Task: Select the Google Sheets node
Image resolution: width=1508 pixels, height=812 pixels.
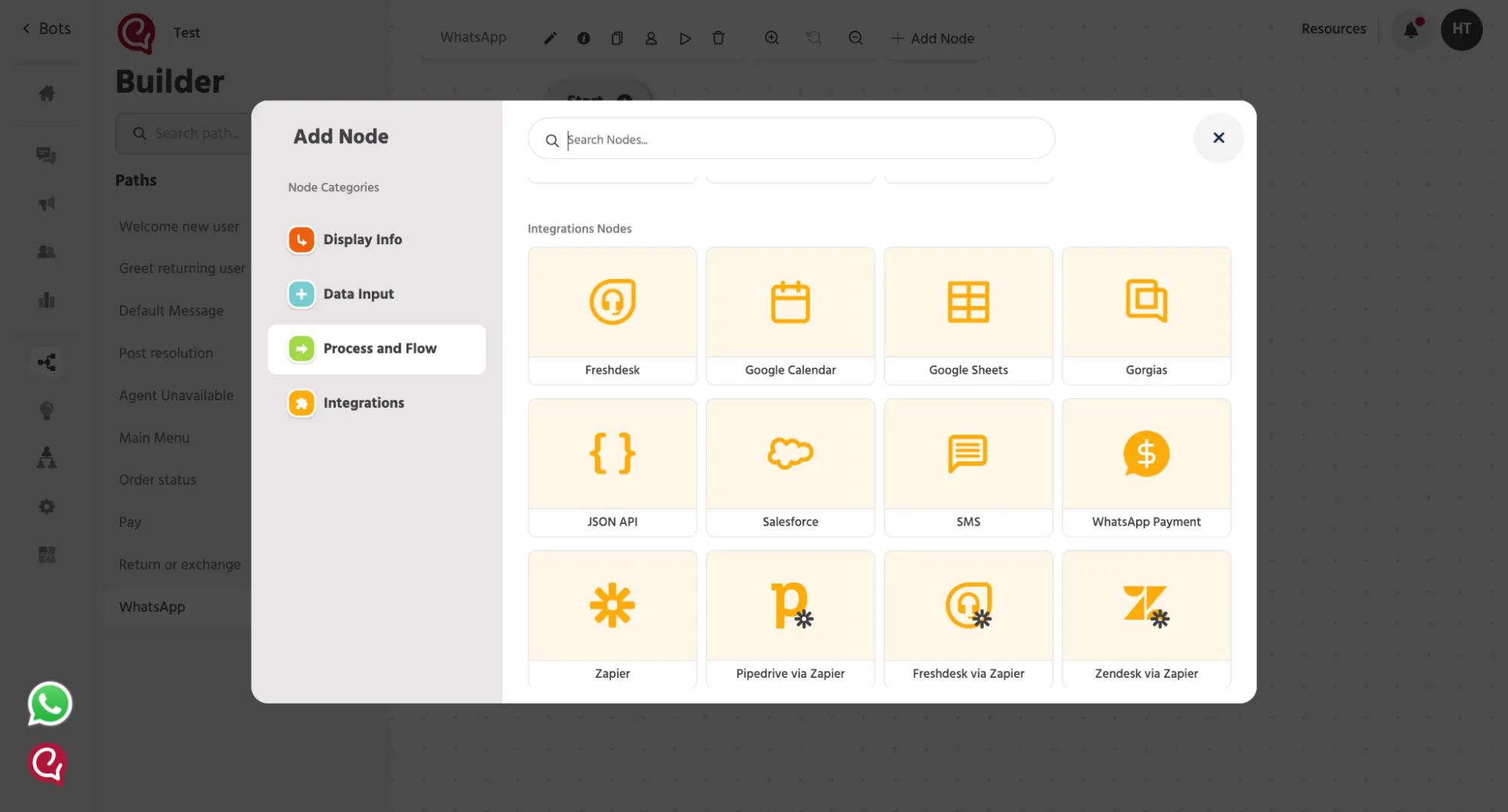Action: (968, 316)
